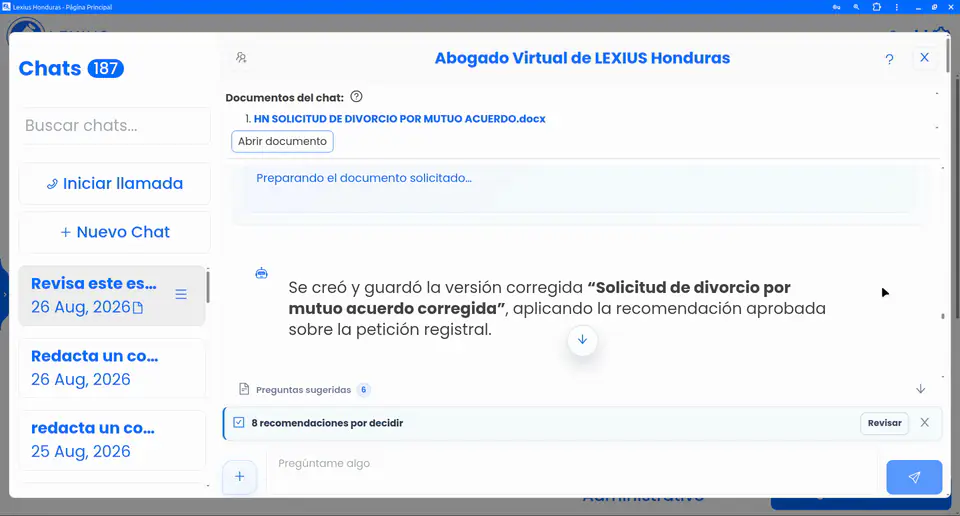This screenshot has width=960, height=516.
Task: Open the help question mark in chat header
Action: (x=889, y=59)
